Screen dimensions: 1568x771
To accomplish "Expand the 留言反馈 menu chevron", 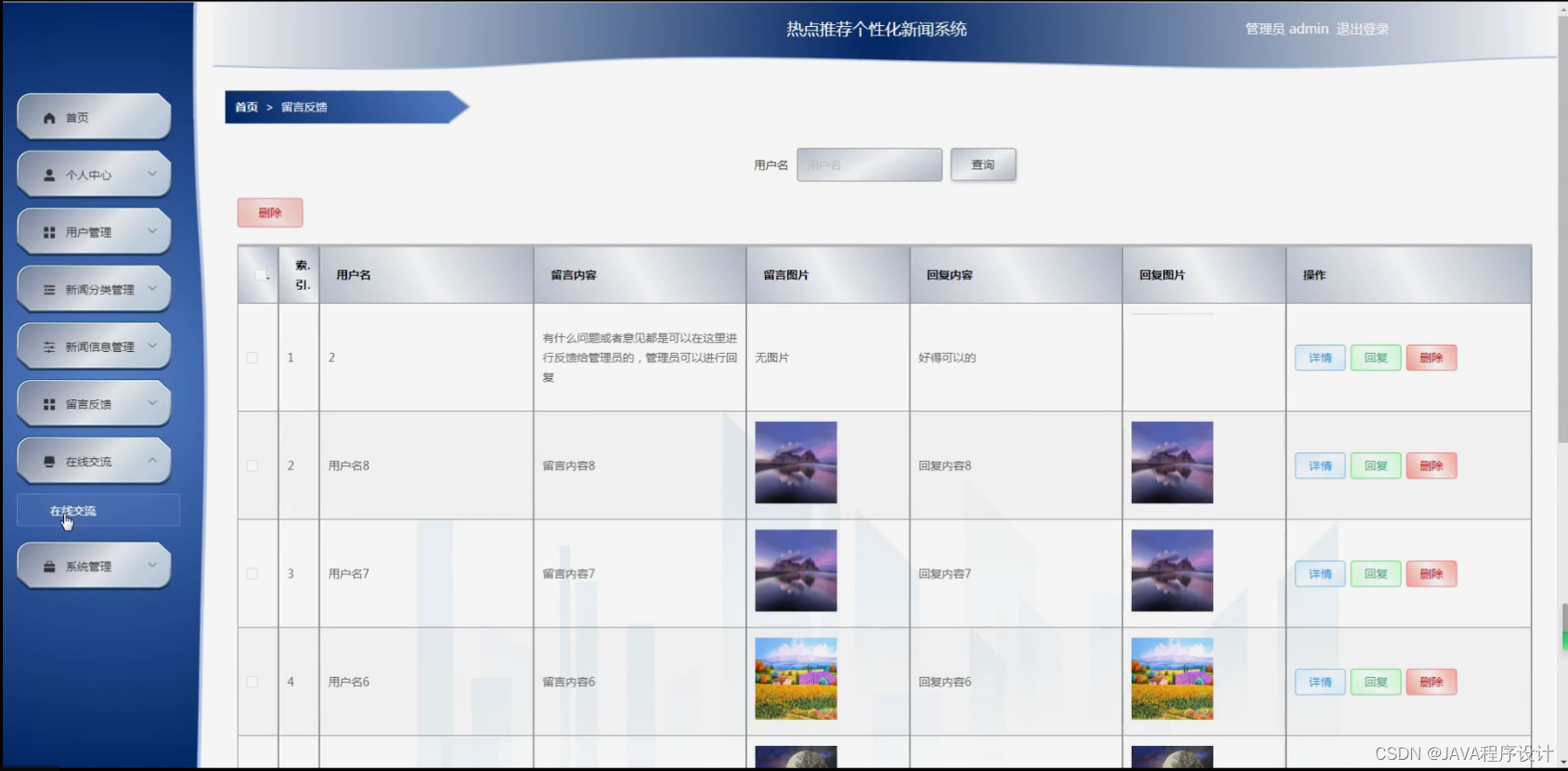I will point(152,403).
